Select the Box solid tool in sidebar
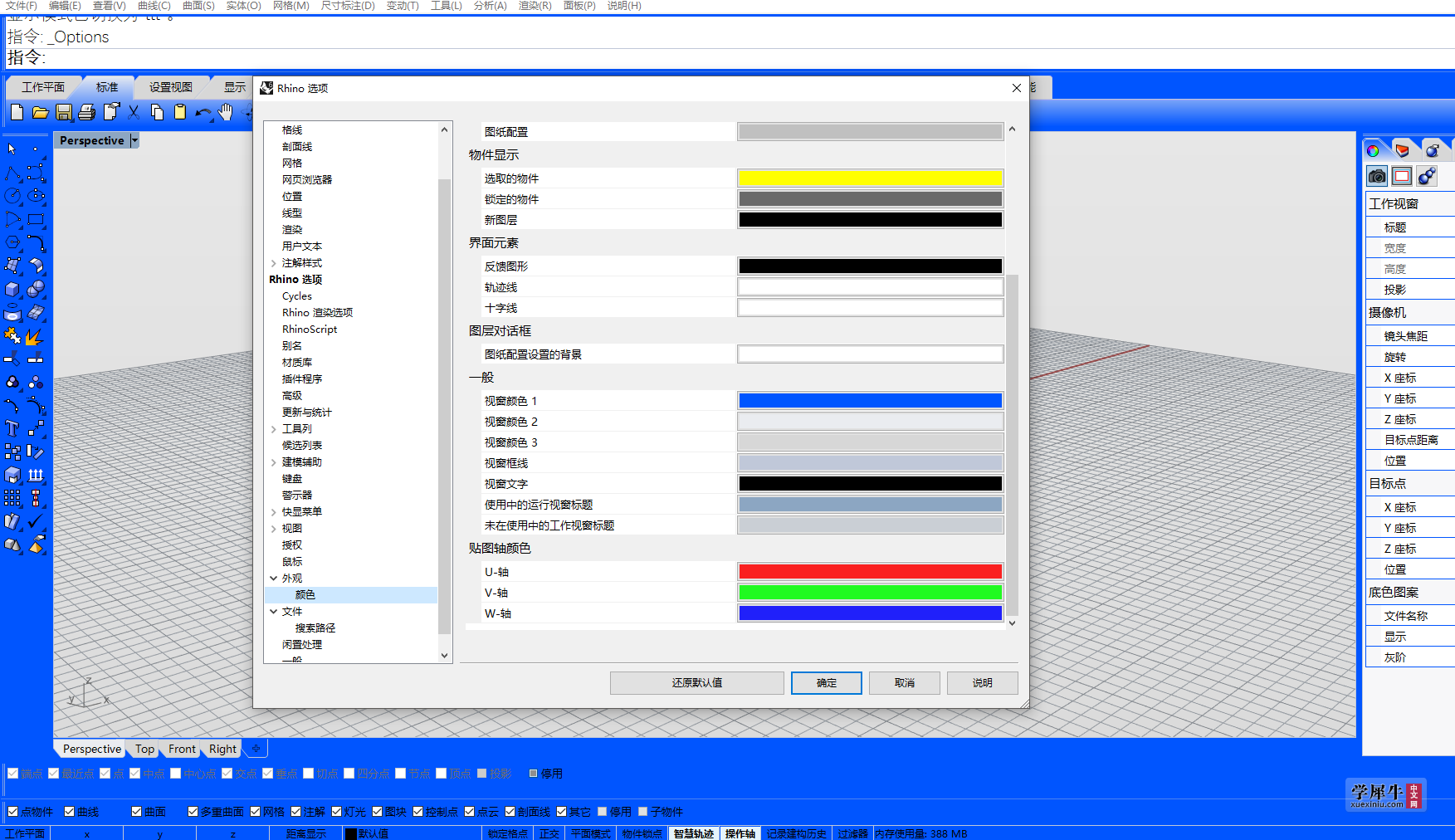 click(12, 289)
